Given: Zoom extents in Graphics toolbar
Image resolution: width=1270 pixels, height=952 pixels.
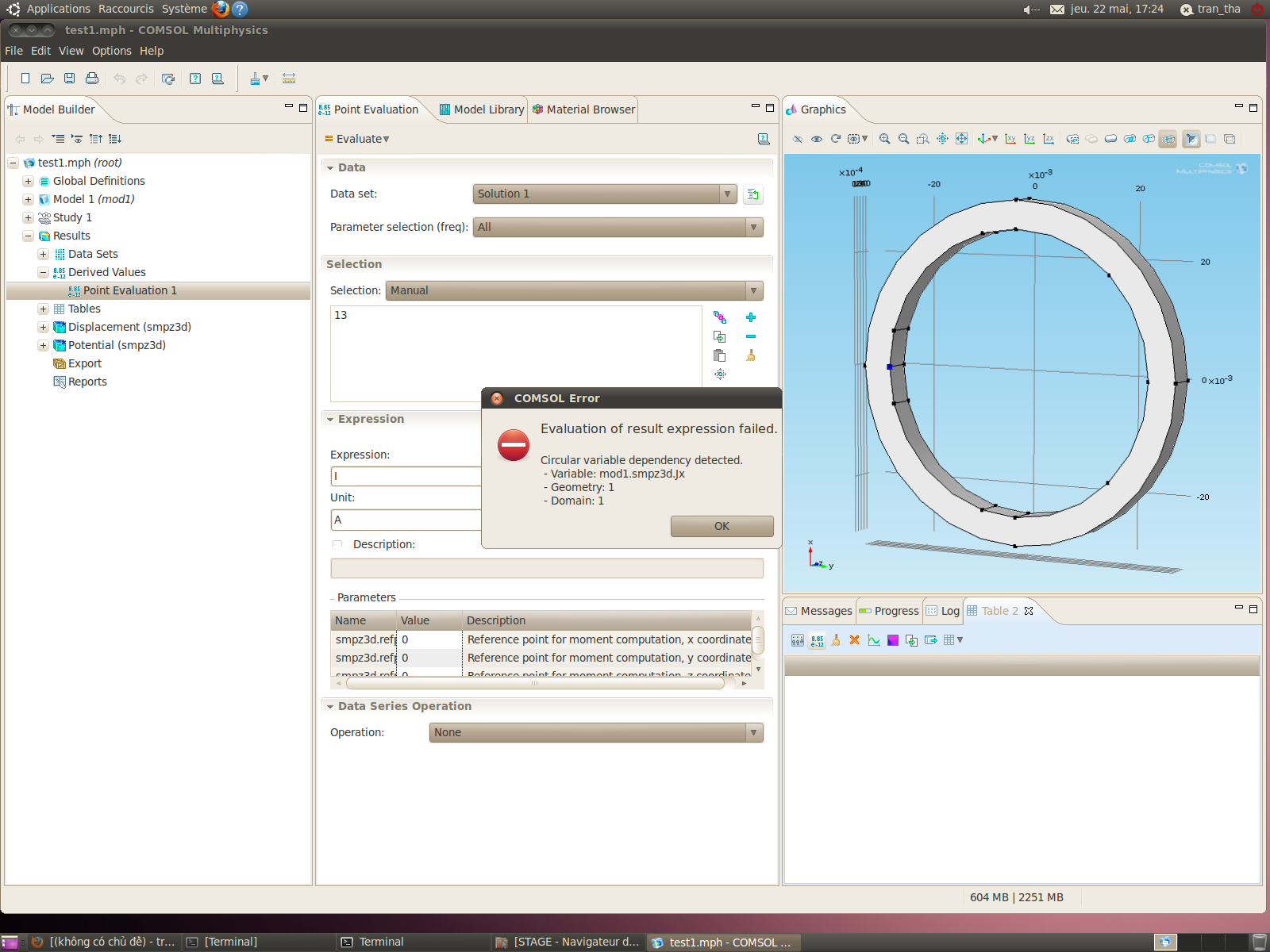Looking at the screenshot, I should [x=961, y=139].
